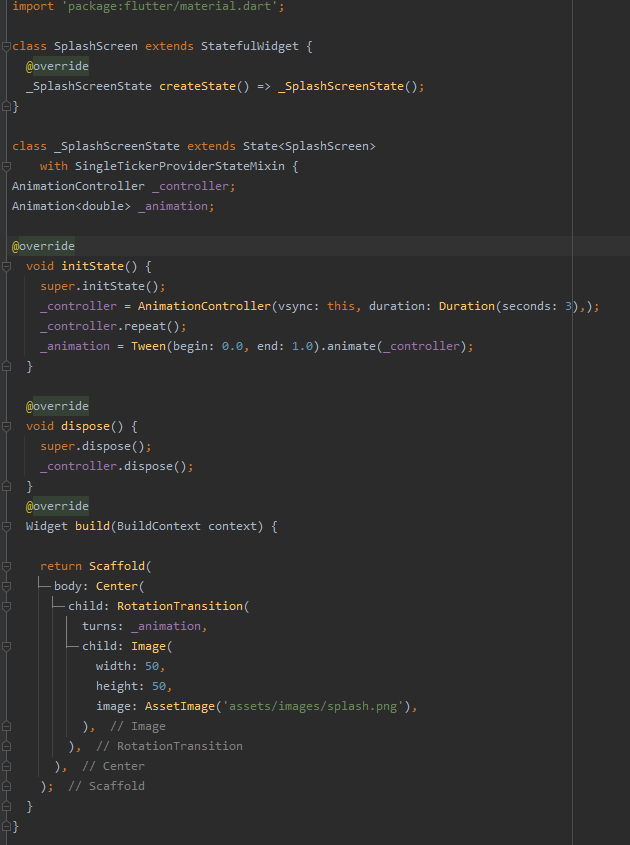Select the StatefulWidget class name
This screenshot has height=845, width=630.
tap(250, 46)
